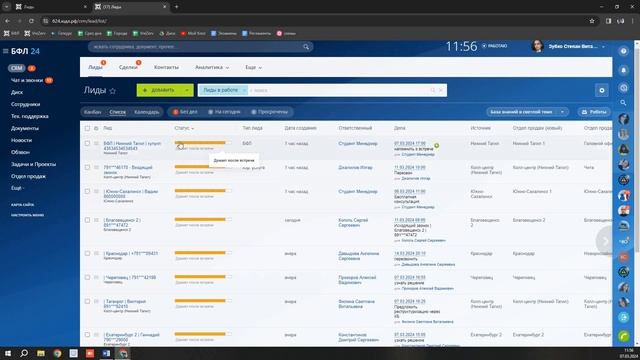This screenshot has width=640, height=360.
Task: Switch to the Контакты tab
Action: click(x=166, y=67)
